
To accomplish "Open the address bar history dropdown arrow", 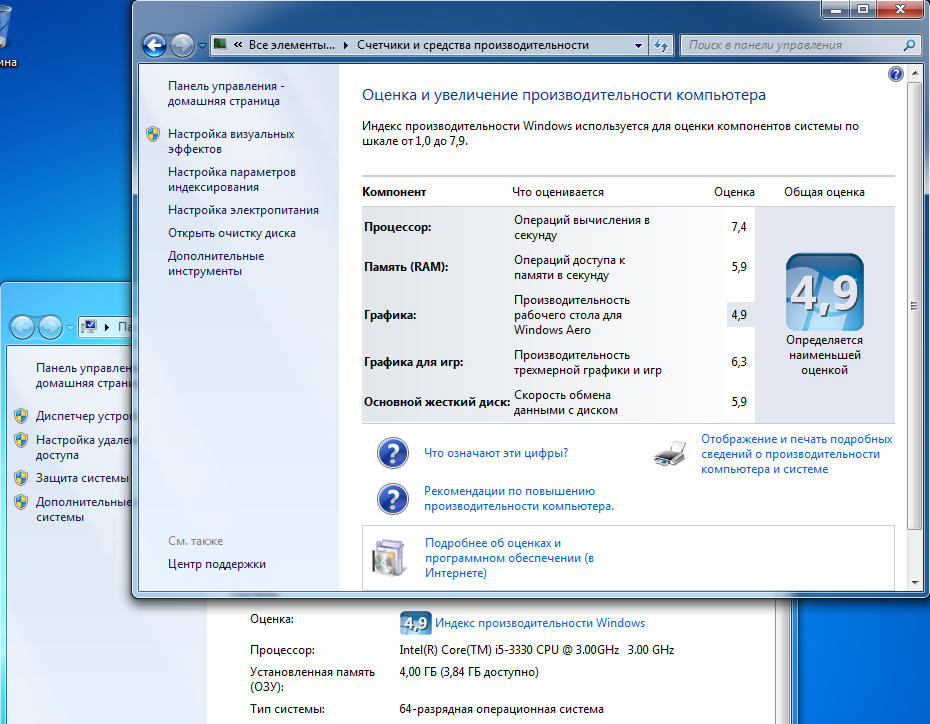I will [638, 45].
